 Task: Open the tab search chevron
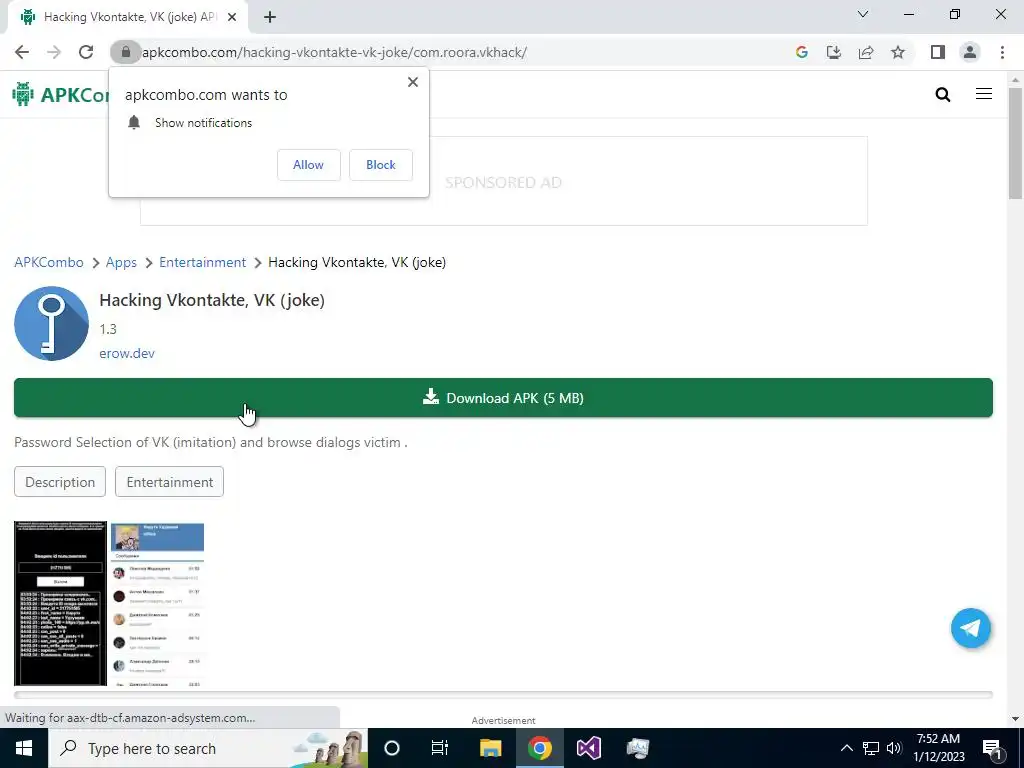pos(863,14)
